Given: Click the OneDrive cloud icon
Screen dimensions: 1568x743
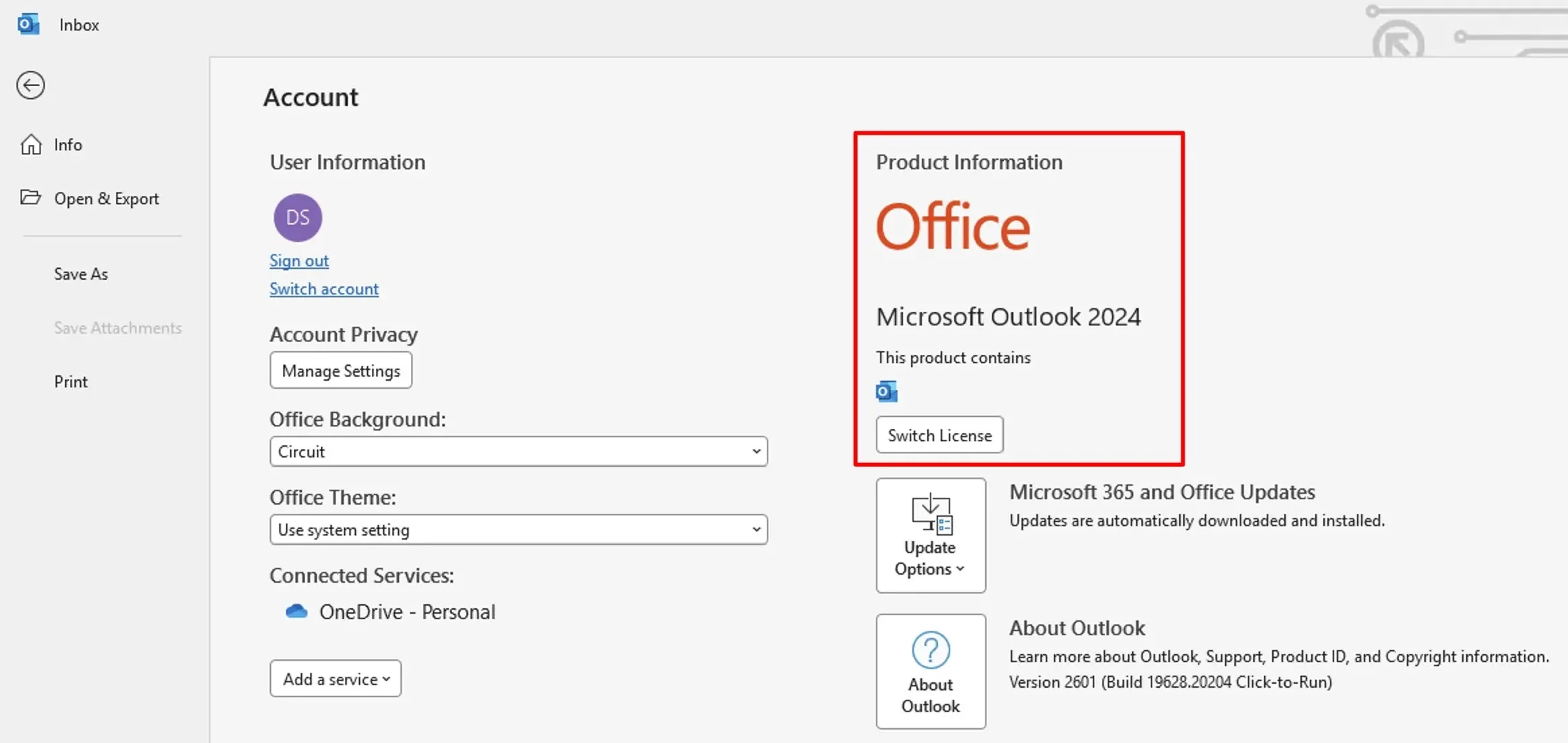Looking at the screenshot, I should coord(296,611).
